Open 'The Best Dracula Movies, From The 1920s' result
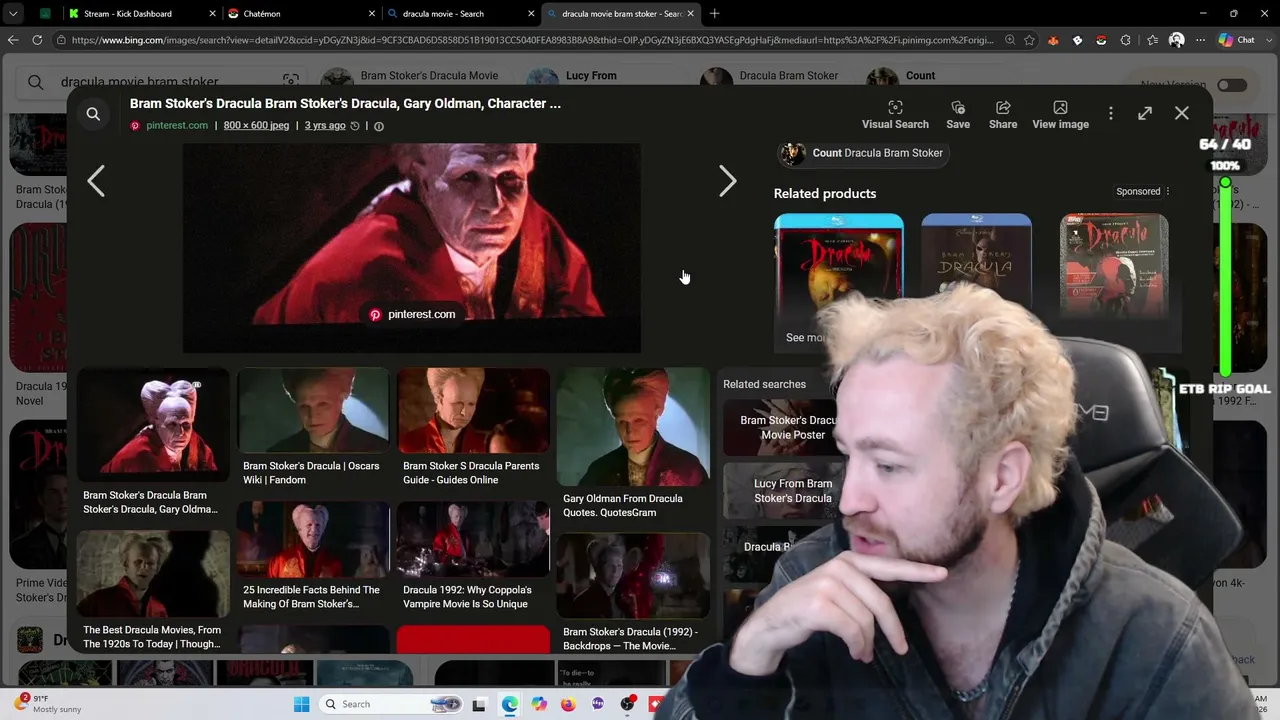 tap(153, 591)
